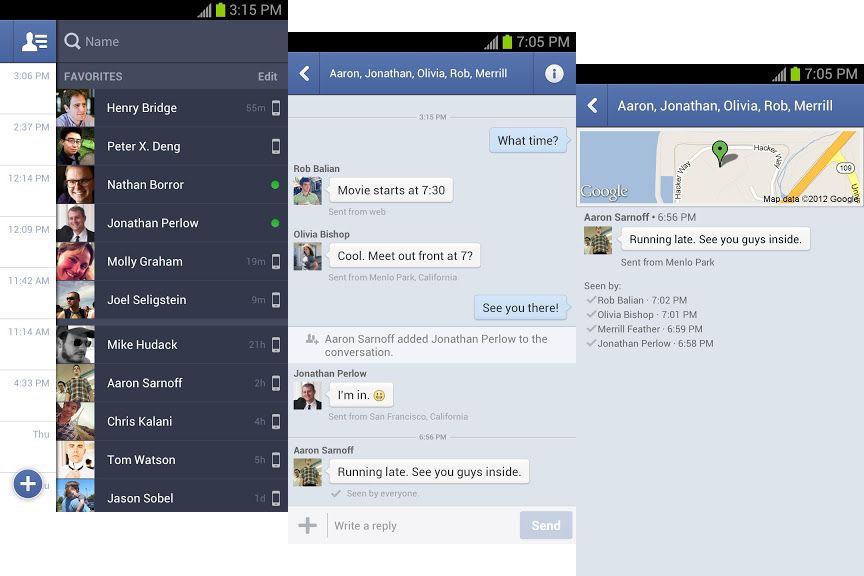The height and width of the screenshot is (576, 864).
Task: Select 'Cool. Meet out front at 7?' message
Action: [x=405, y=256]
